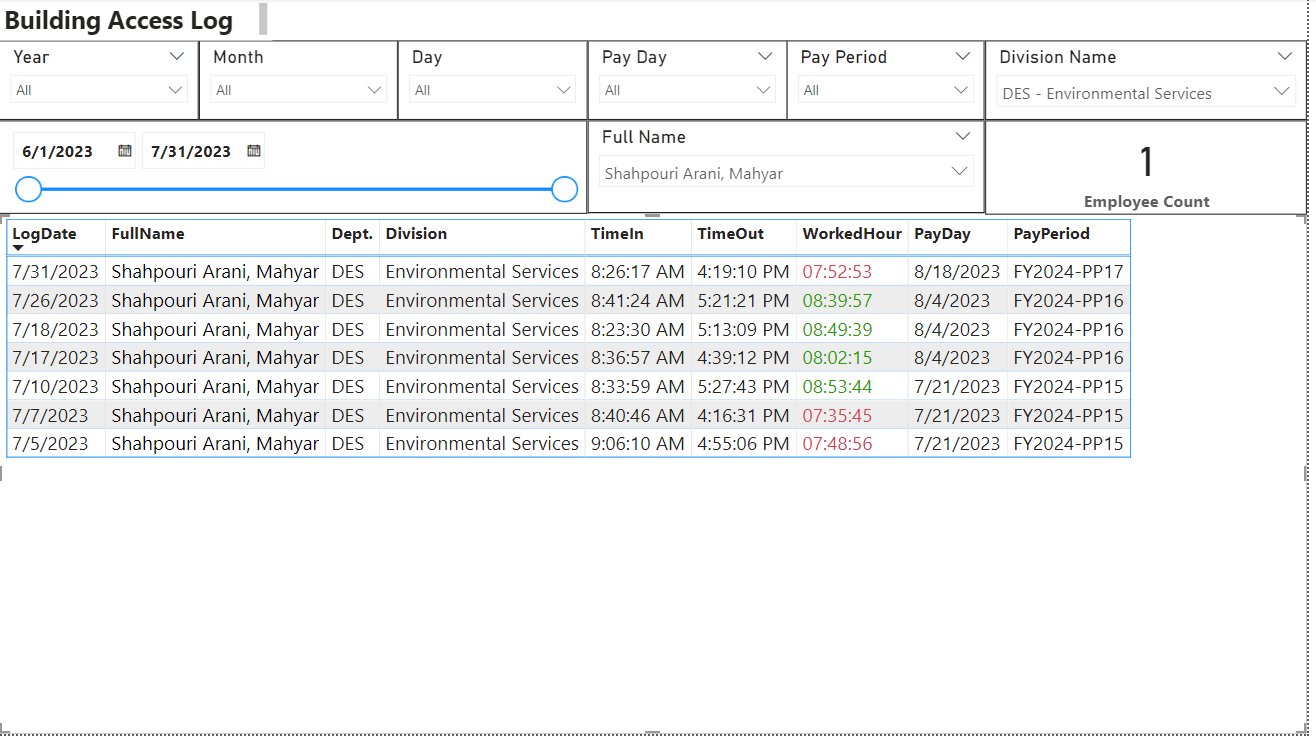The image size is (1316, 741).
Task: Click the start date field 6/1/2023
Action: click(x=57, y=152)
